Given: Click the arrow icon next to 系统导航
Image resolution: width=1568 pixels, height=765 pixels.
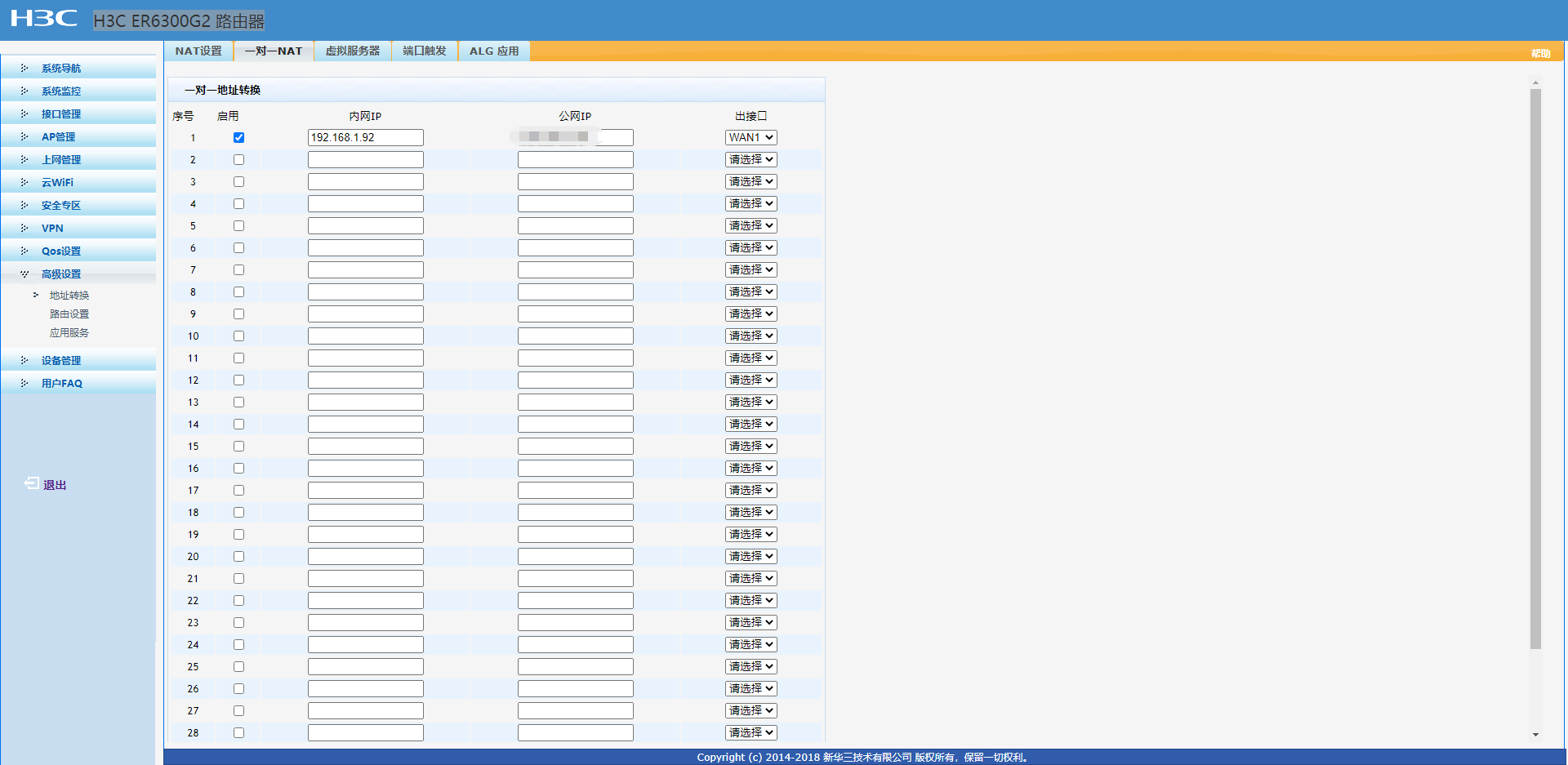Looking at the screenshot, I should [x=24, y=69].
